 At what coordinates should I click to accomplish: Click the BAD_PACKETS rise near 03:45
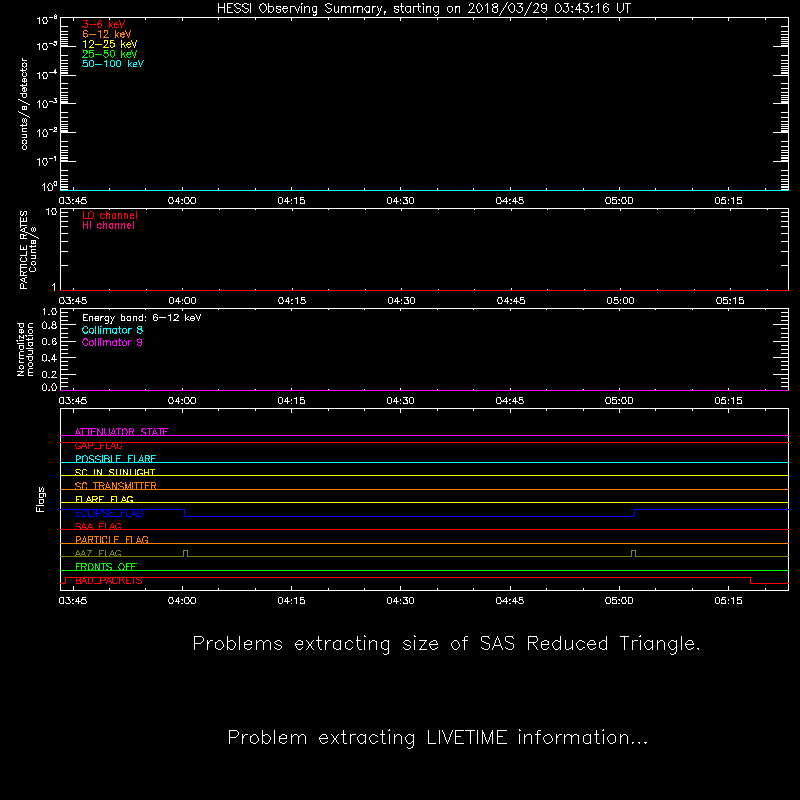click(66, 581)
